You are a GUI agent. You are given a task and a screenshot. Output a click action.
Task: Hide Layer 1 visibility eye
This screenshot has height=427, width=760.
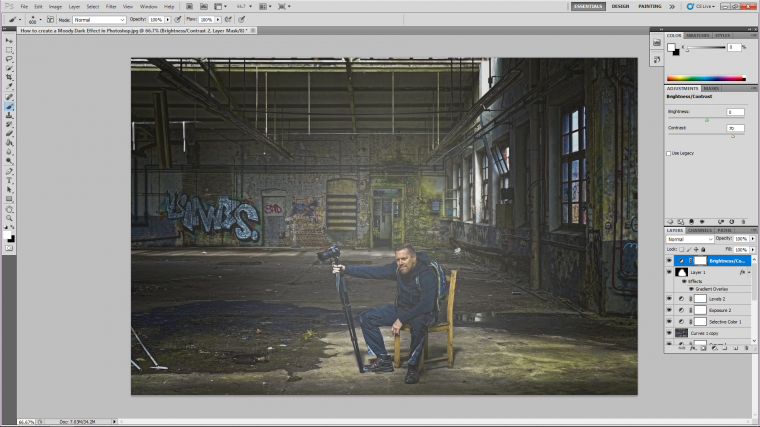pos(669,272)
